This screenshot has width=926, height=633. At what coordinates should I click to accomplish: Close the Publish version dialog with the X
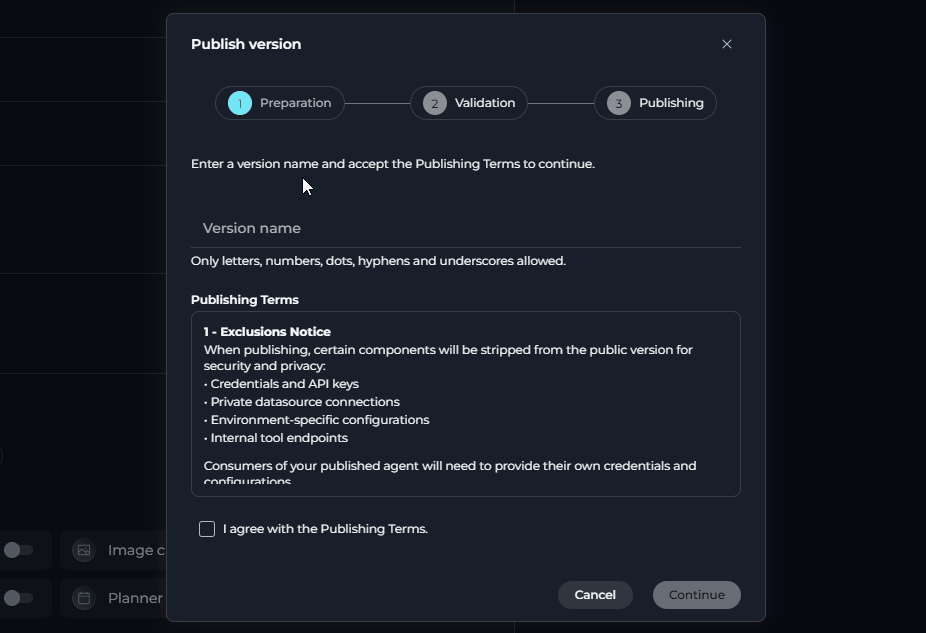coord(726,43)
